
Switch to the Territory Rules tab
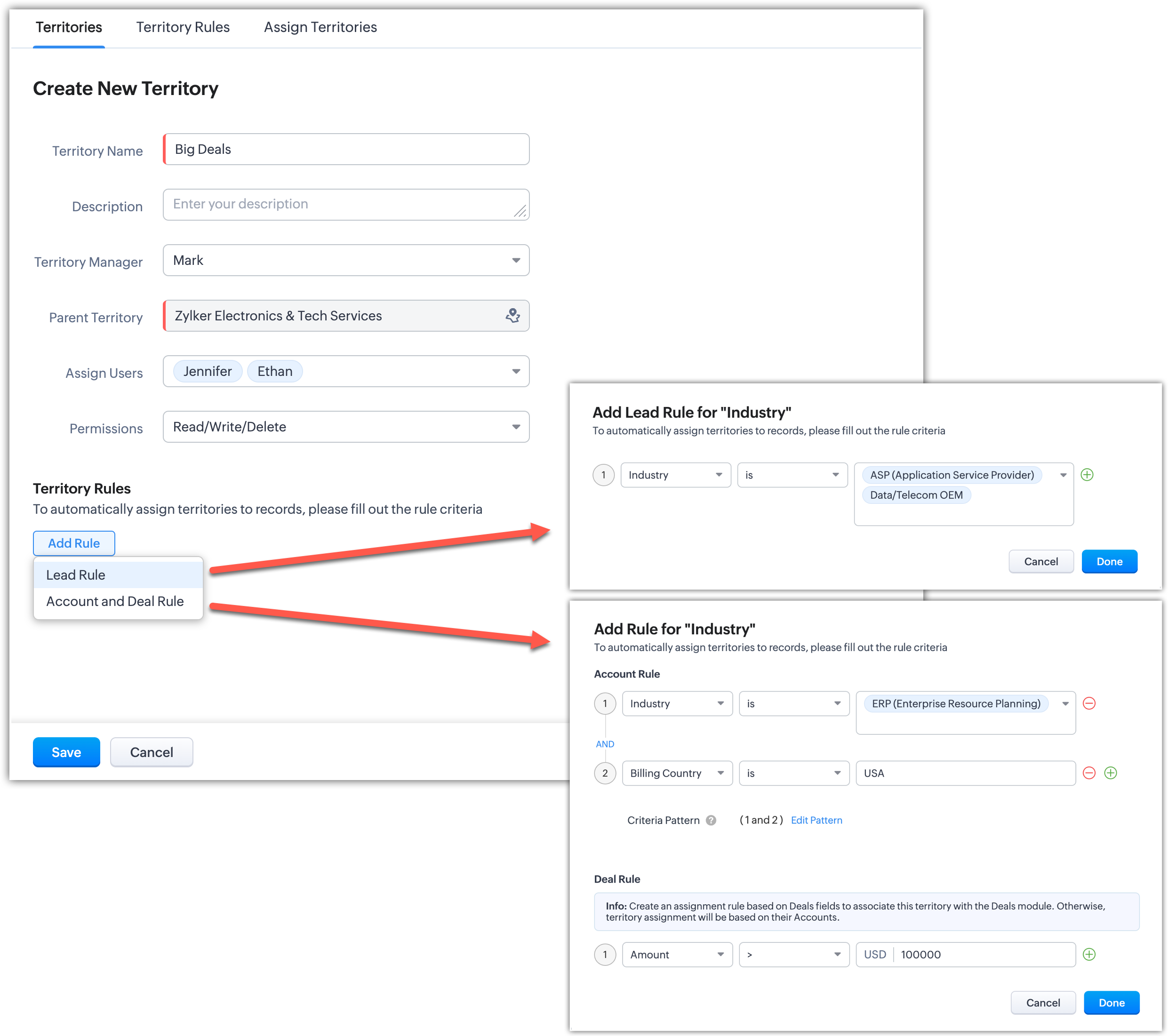tap(183, 27)
